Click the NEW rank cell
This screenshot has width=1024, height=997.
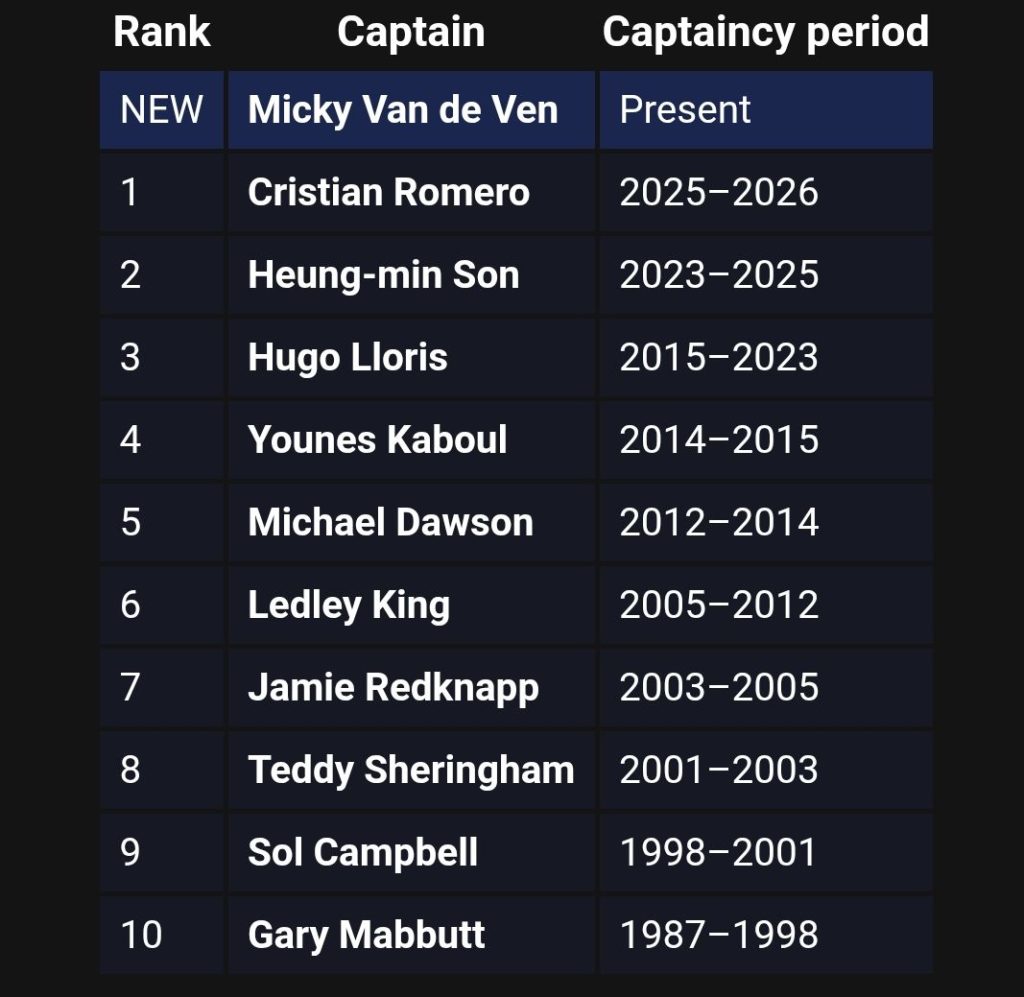coord(161,110)
